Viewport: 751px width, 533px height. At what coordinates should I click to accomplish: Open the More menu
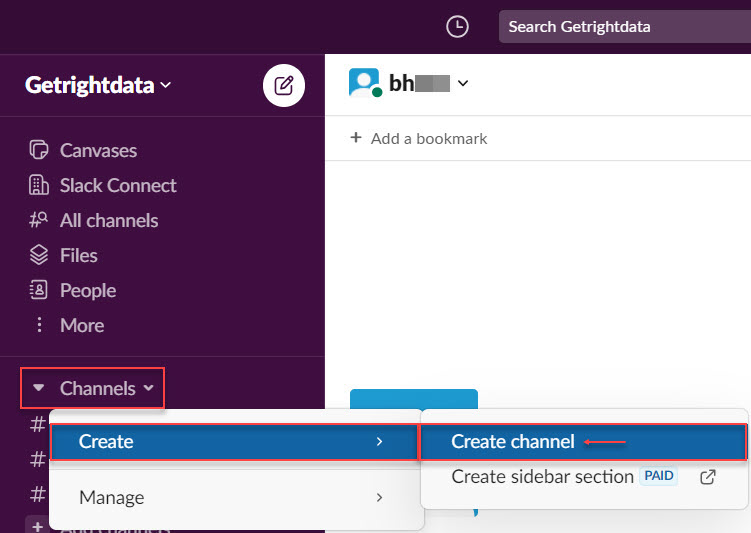82,325
